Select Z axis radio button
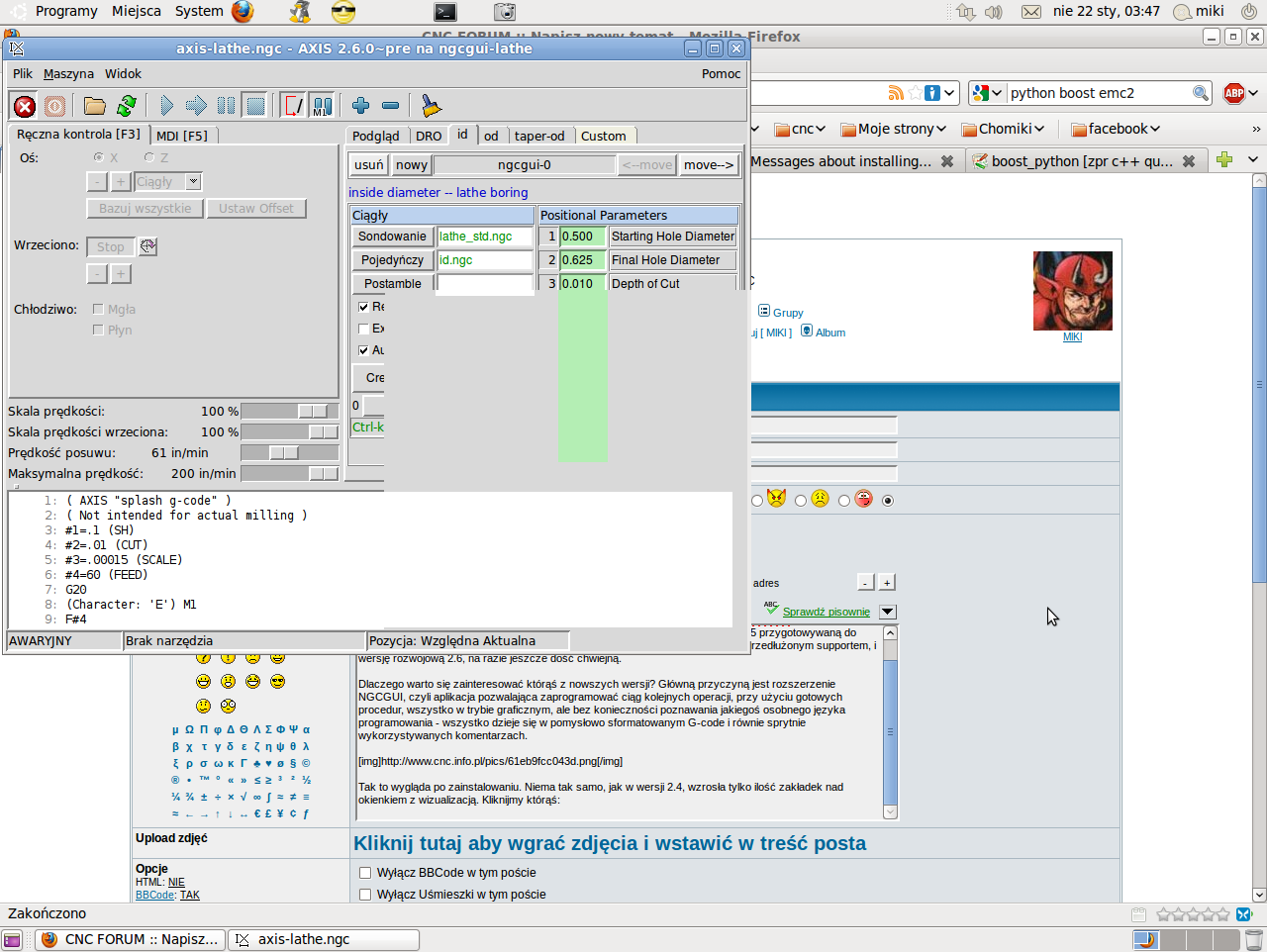This screenshot has width=1267, height=952. [149, 157]
